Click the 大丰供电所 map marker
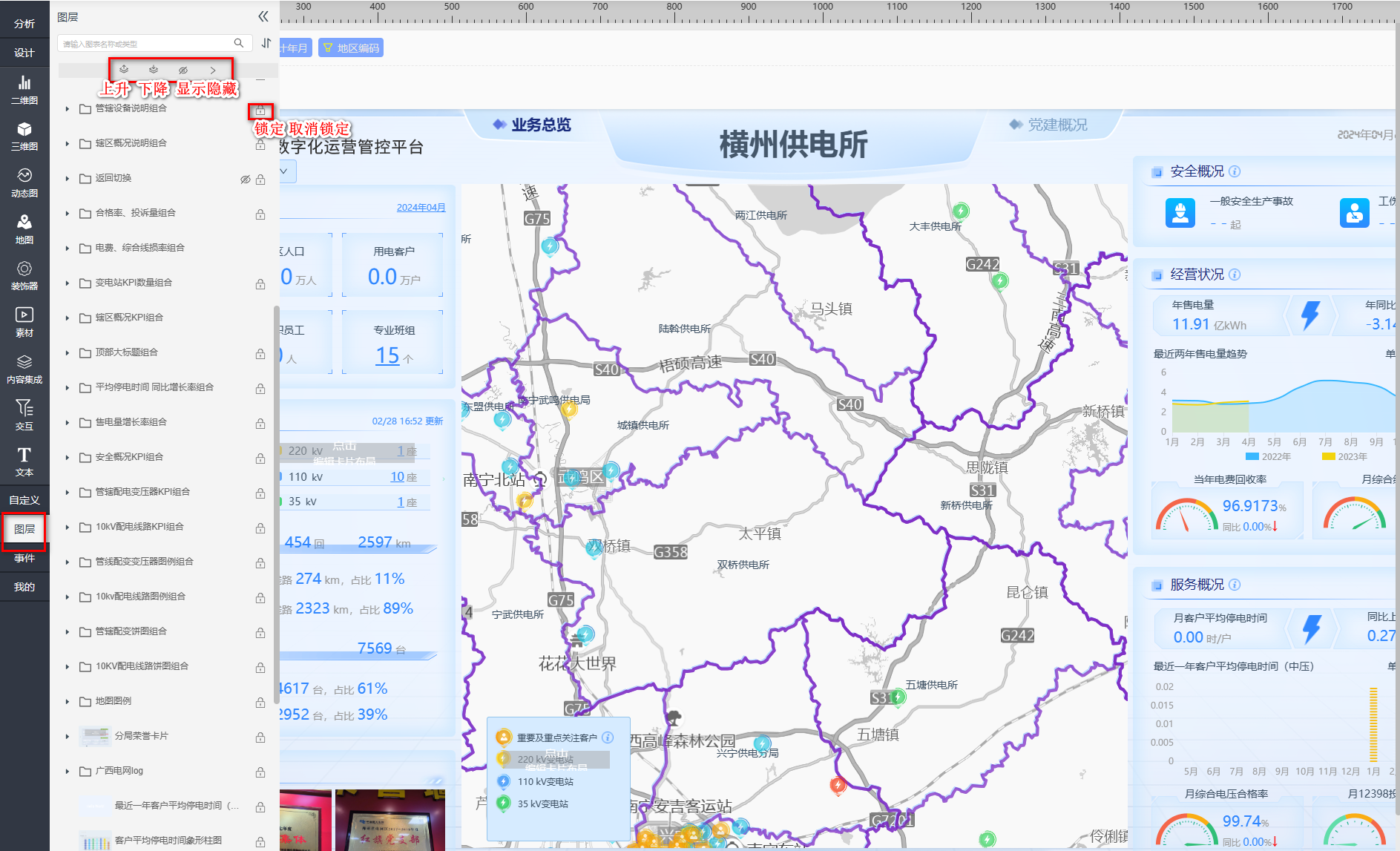This screenshot has height=851, width=1400. click(x=961, y=211)
